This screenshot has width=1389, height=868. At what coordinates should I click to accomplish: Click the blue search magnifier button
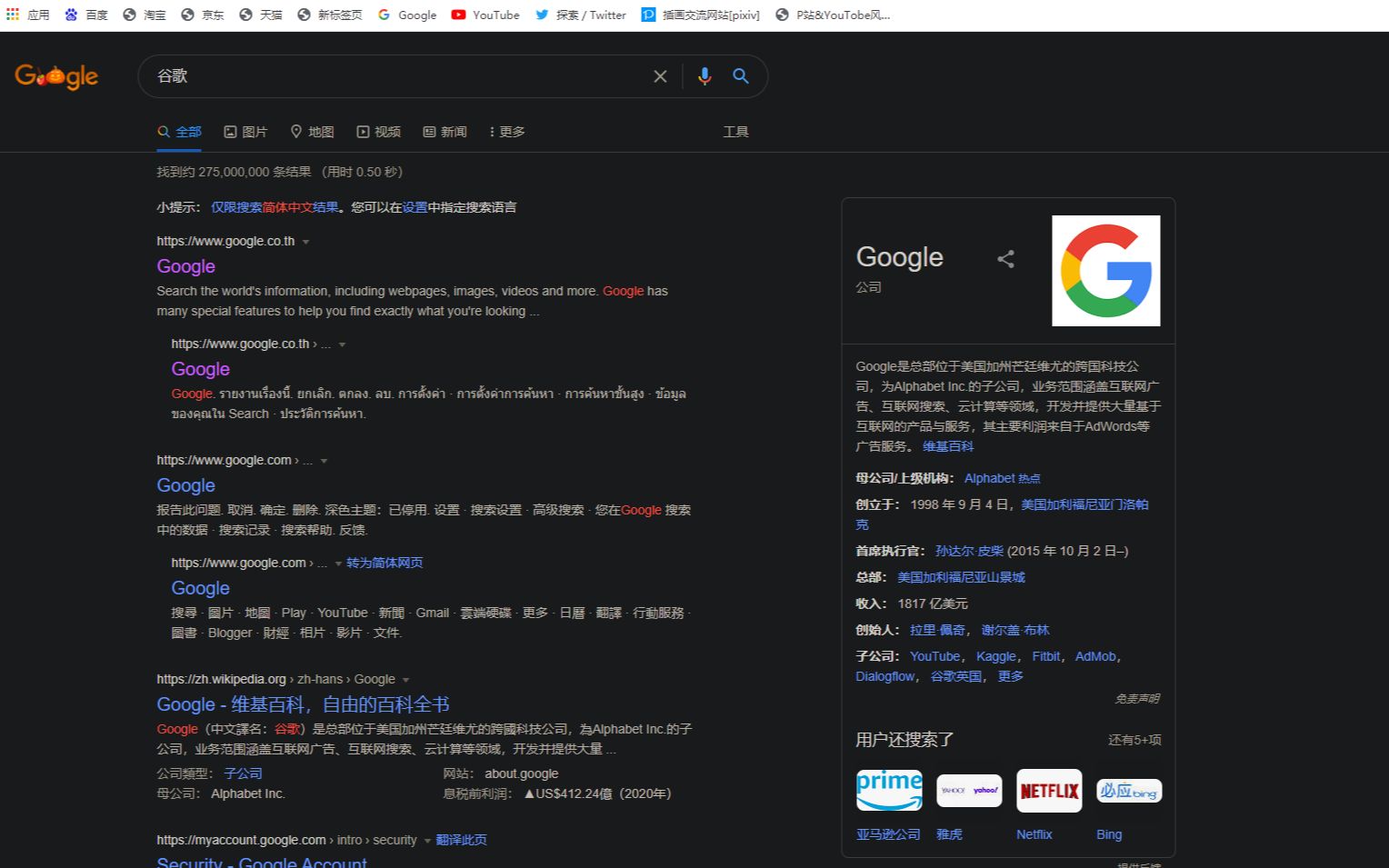coord(741,76)
